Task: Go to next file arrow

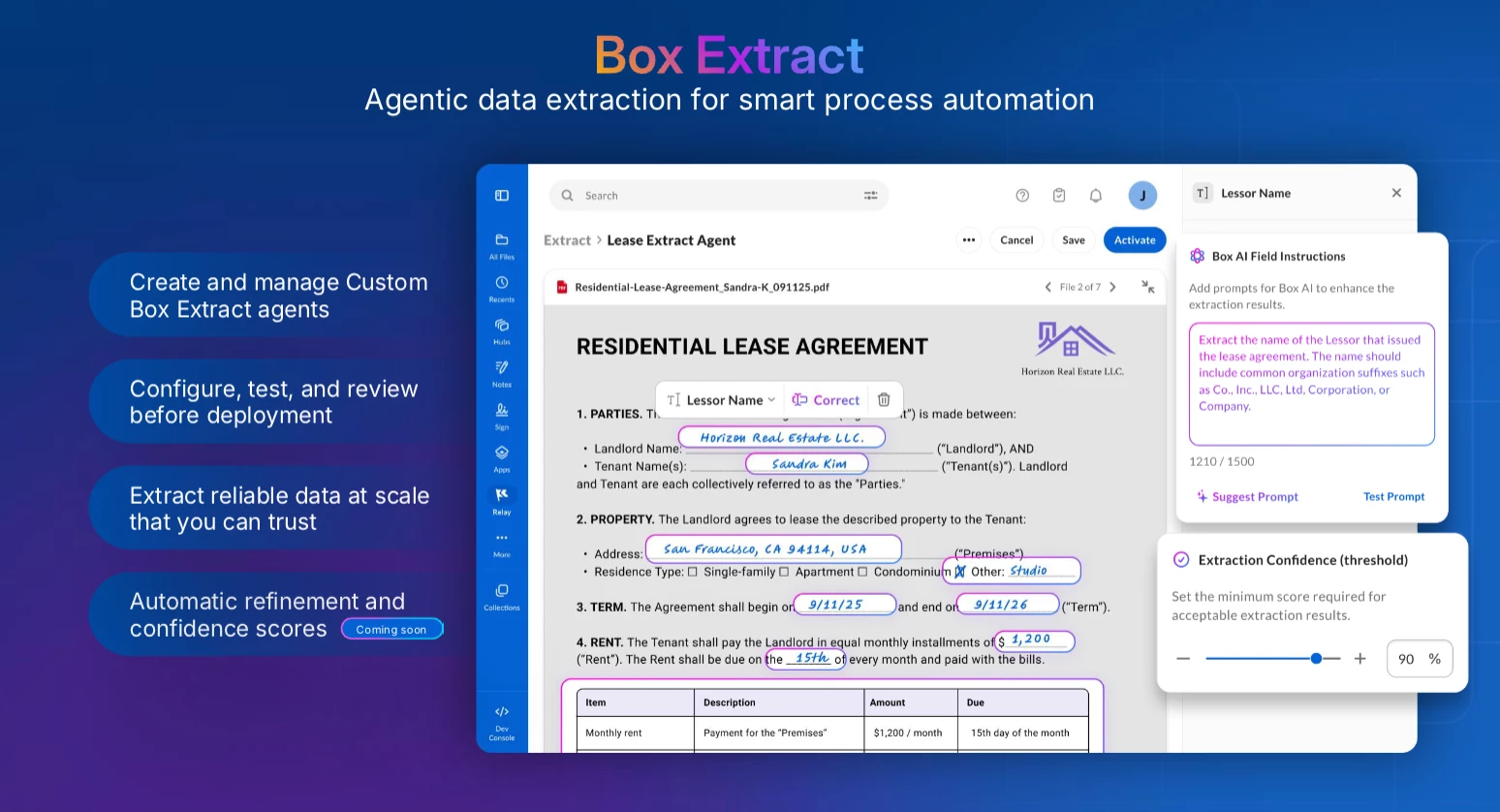Action: (1112, 287)
